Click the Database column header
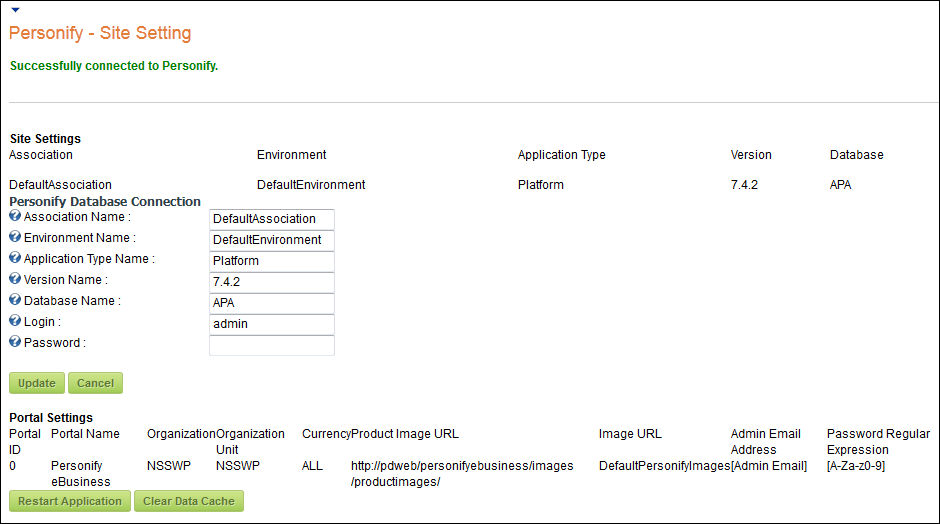 857,155
